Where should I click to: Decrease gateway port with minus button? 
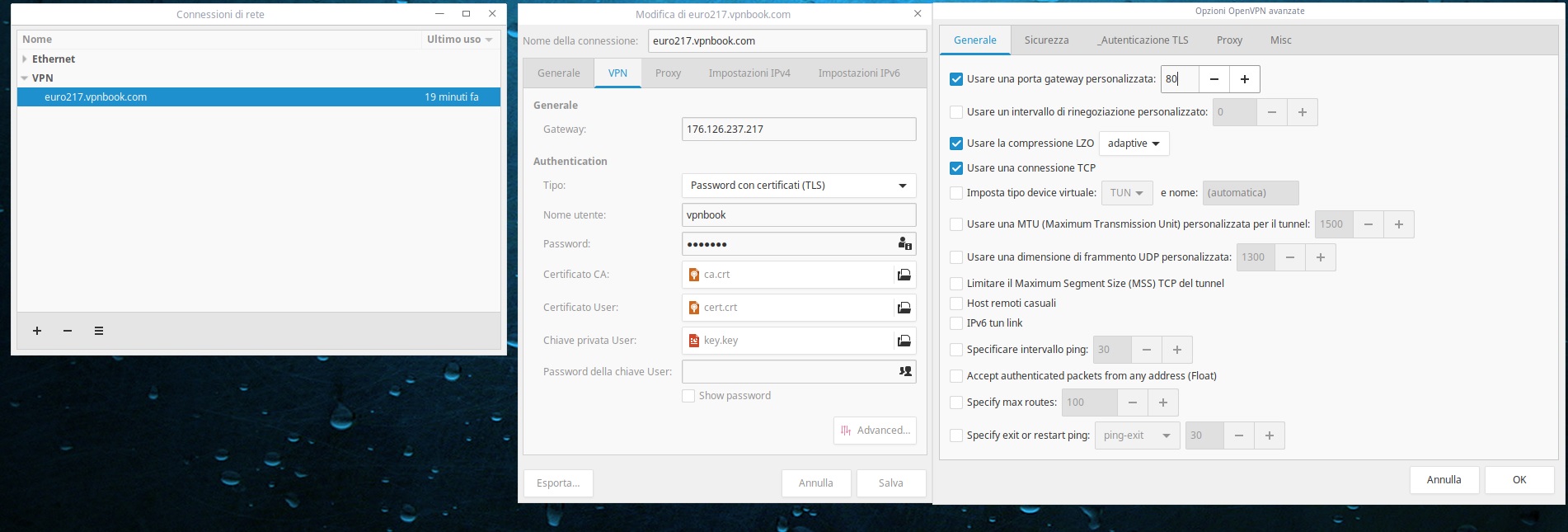click(1214, 79)
